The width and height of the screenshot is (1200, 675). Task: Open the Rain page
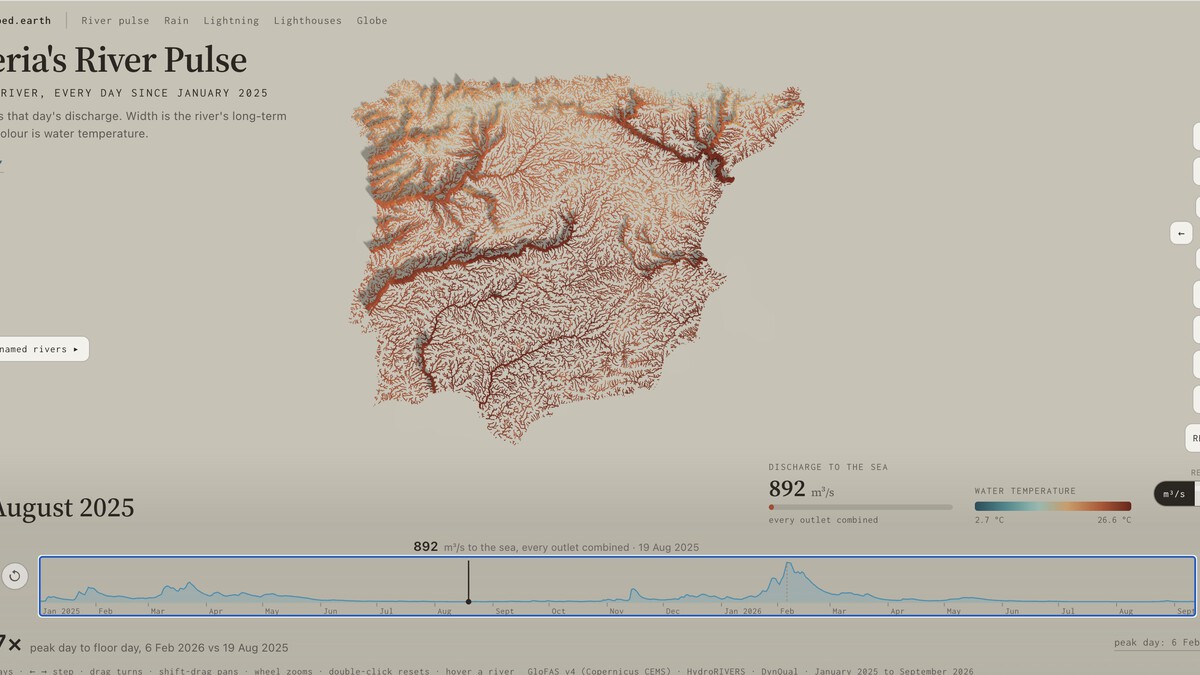tap(176, 20)
